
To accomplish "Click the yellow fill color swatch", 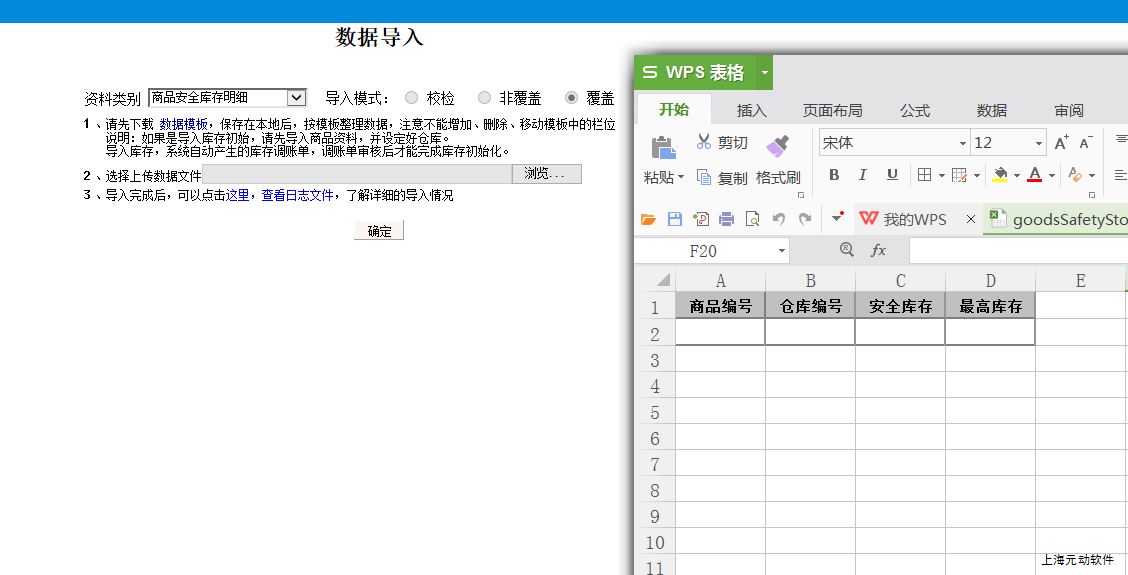I will coord(1000,175).
